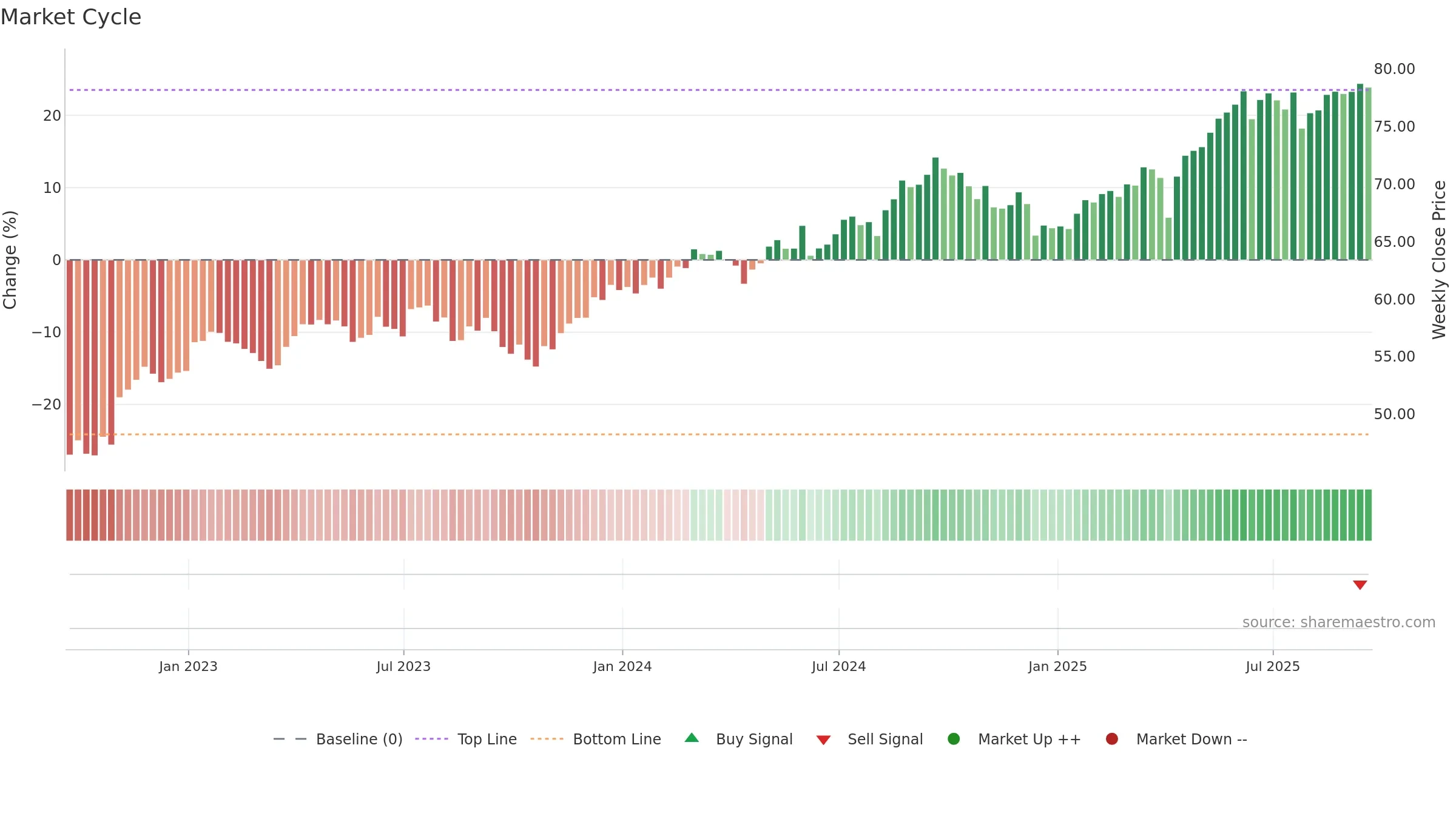Click the 75.00 price axis value
Viewport: 1456px width, 819px height.
click(1394, 126)
